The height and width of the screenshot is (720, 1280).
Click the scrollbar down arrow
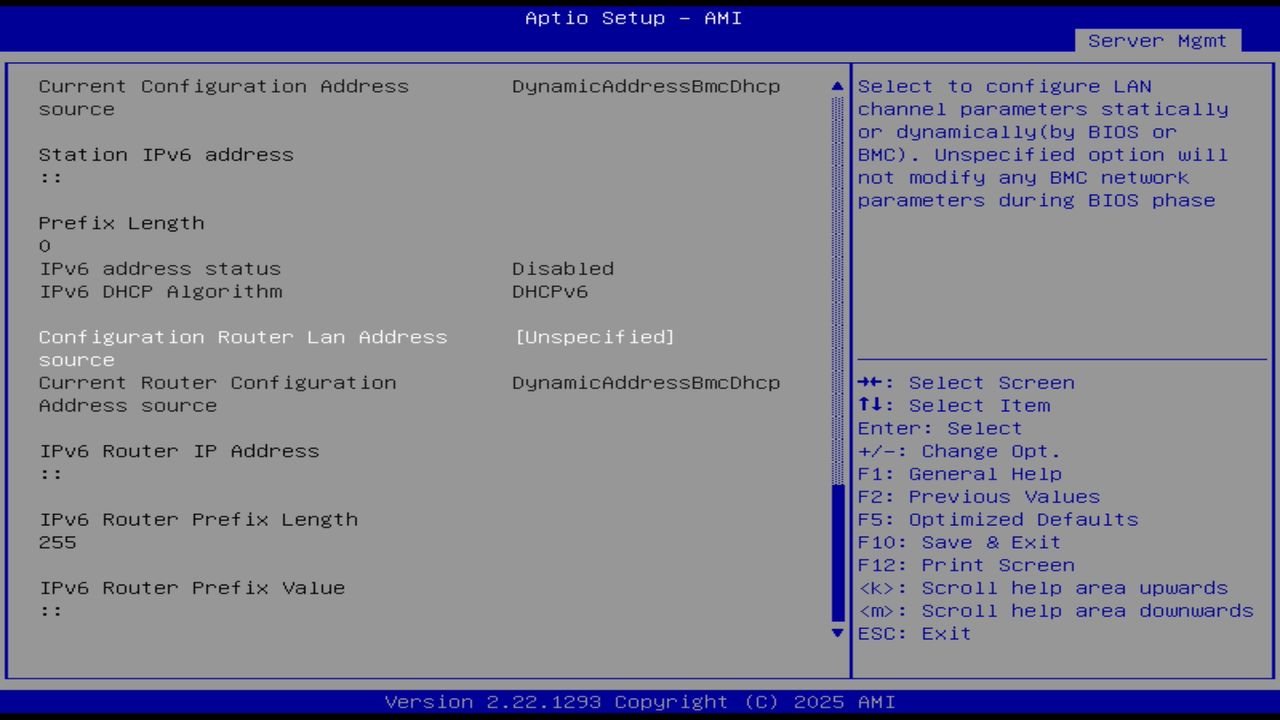pos(836,633)
